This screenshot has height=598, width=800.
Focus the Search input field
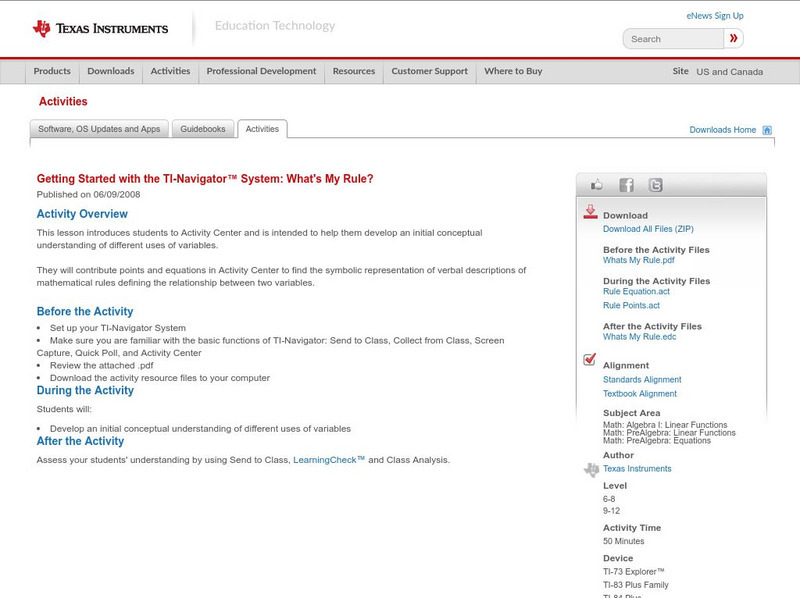pyautogui.click(x=673, y=39)
